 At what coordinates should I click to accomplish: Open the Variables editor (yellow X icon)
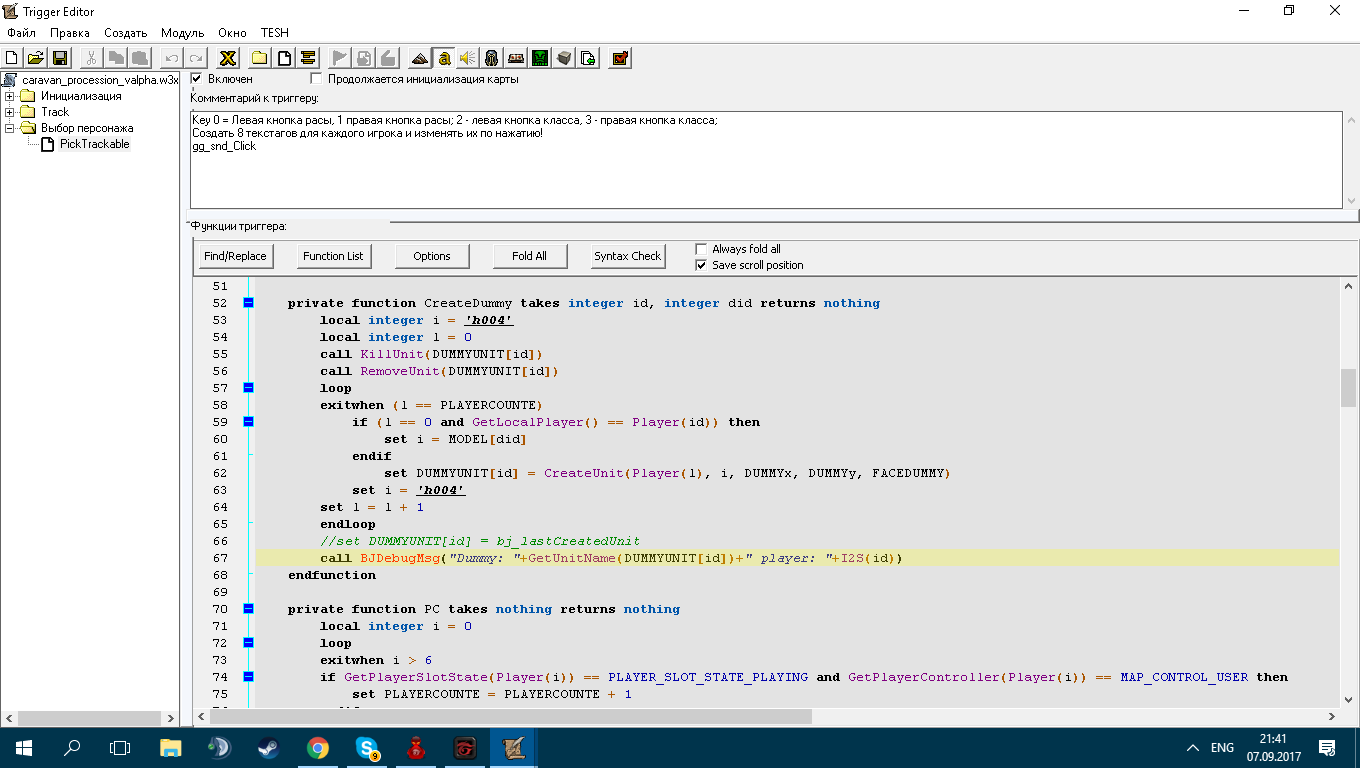228,58
